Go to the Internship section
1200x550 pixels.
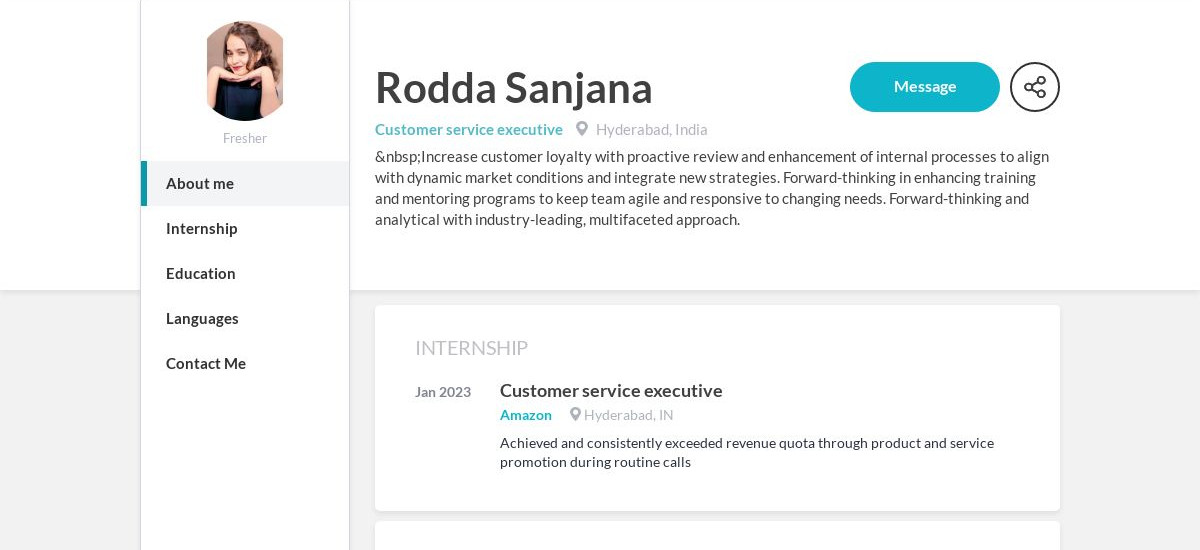pos(202,229)
